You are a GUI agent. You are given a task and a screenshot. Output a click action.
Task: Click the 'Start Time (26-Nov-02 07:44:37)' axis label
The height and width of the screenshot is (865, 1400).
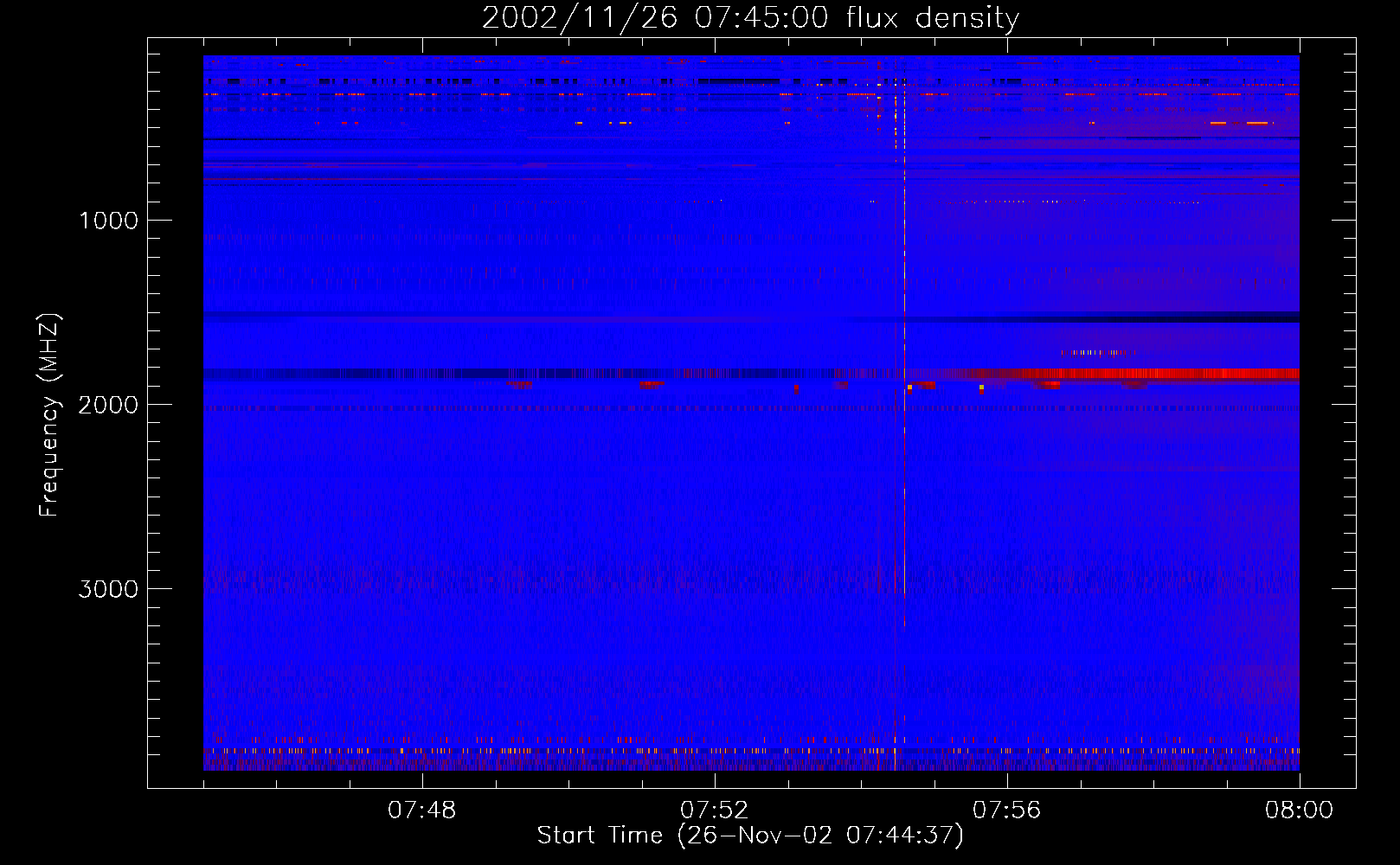750,836
